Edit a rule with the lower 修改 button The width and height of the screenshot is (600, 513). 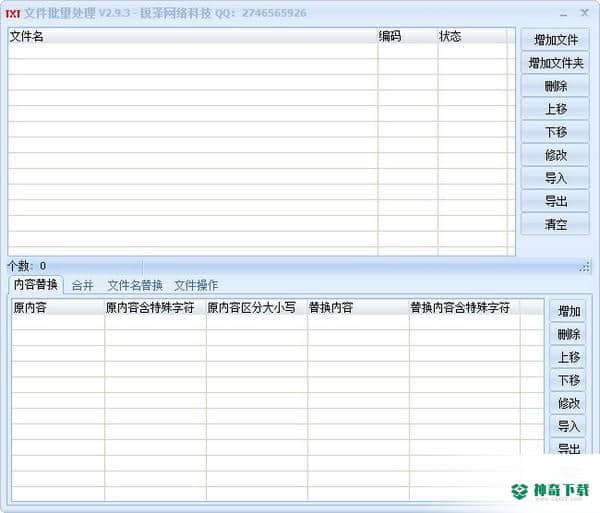tap(568, 403)
